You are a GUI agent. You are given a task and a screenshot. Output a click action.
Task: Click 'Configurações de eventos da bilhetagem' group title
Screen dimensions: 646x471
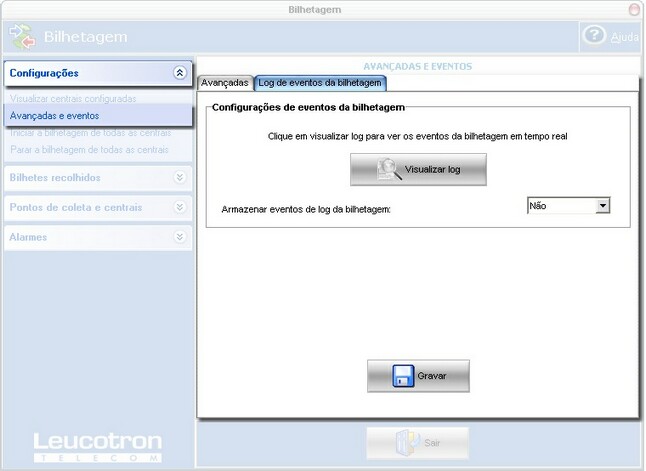[308, 108]
